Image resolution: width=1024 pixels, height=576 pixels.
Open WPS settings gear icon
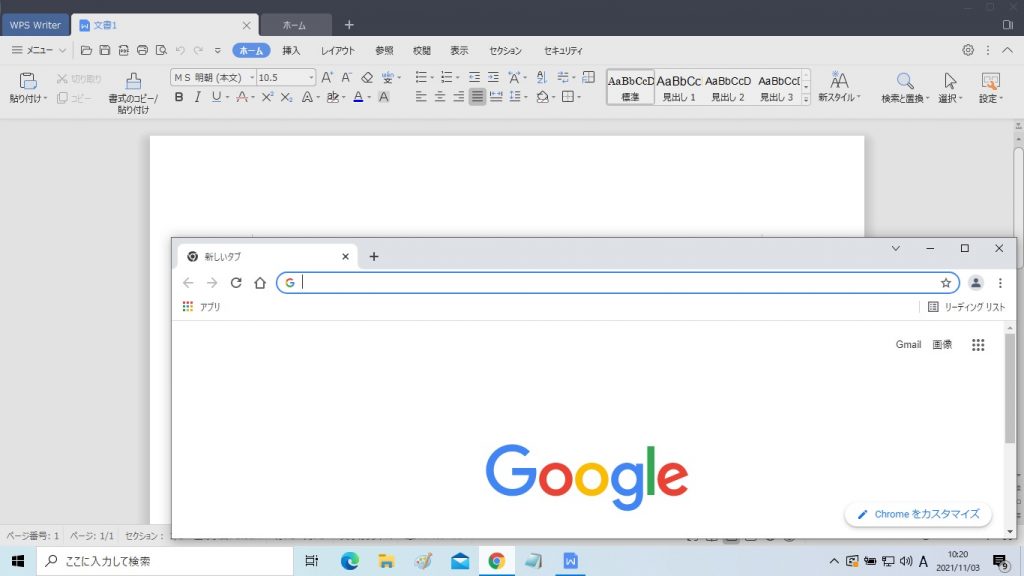tap(968, 50)
